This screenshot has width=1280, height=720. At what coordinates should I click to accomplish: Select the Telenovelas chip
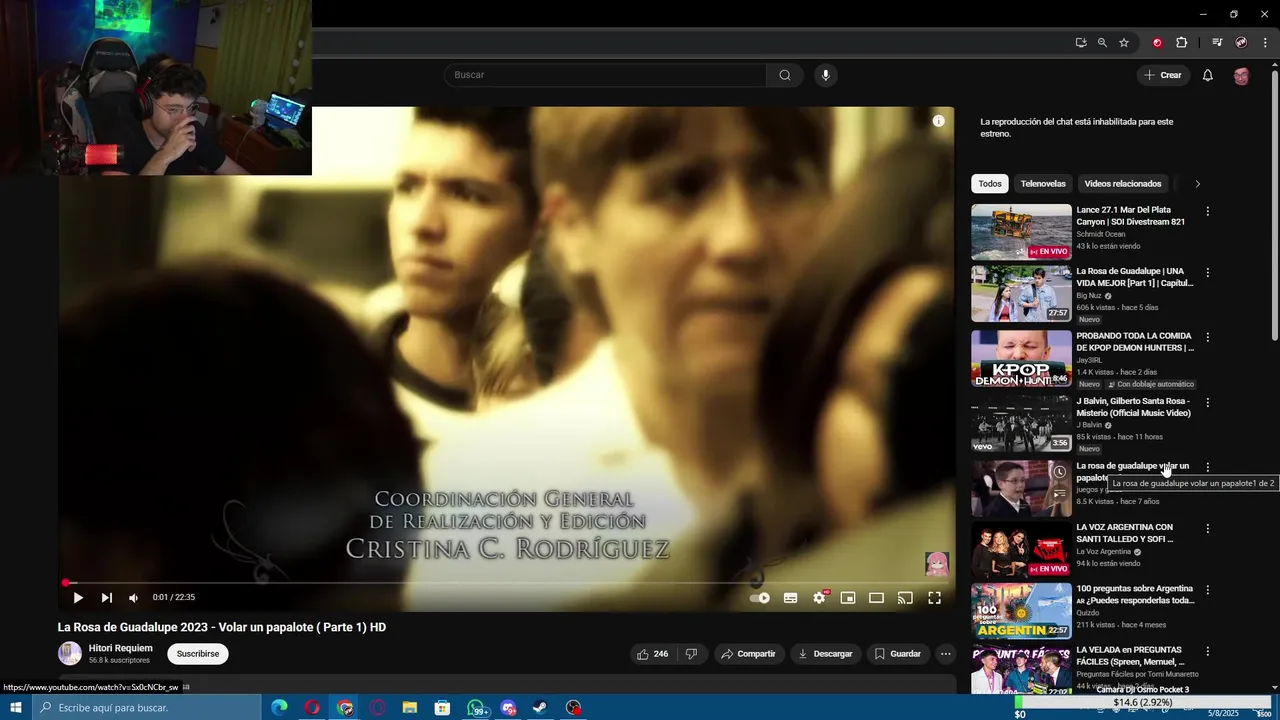click(1043, 184)
